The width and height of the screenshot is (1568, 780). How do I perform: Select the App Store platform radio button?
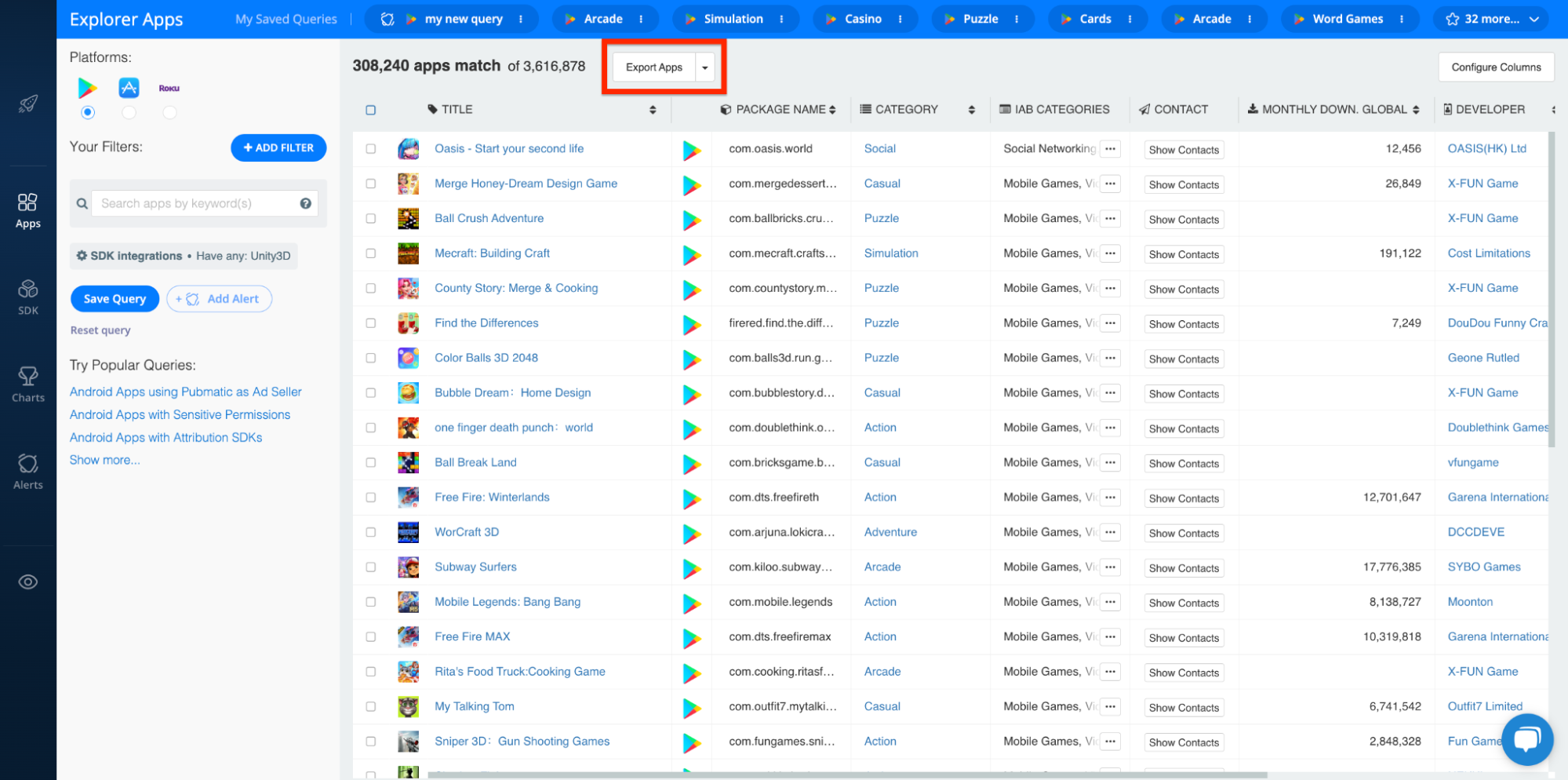click(129, 113)
